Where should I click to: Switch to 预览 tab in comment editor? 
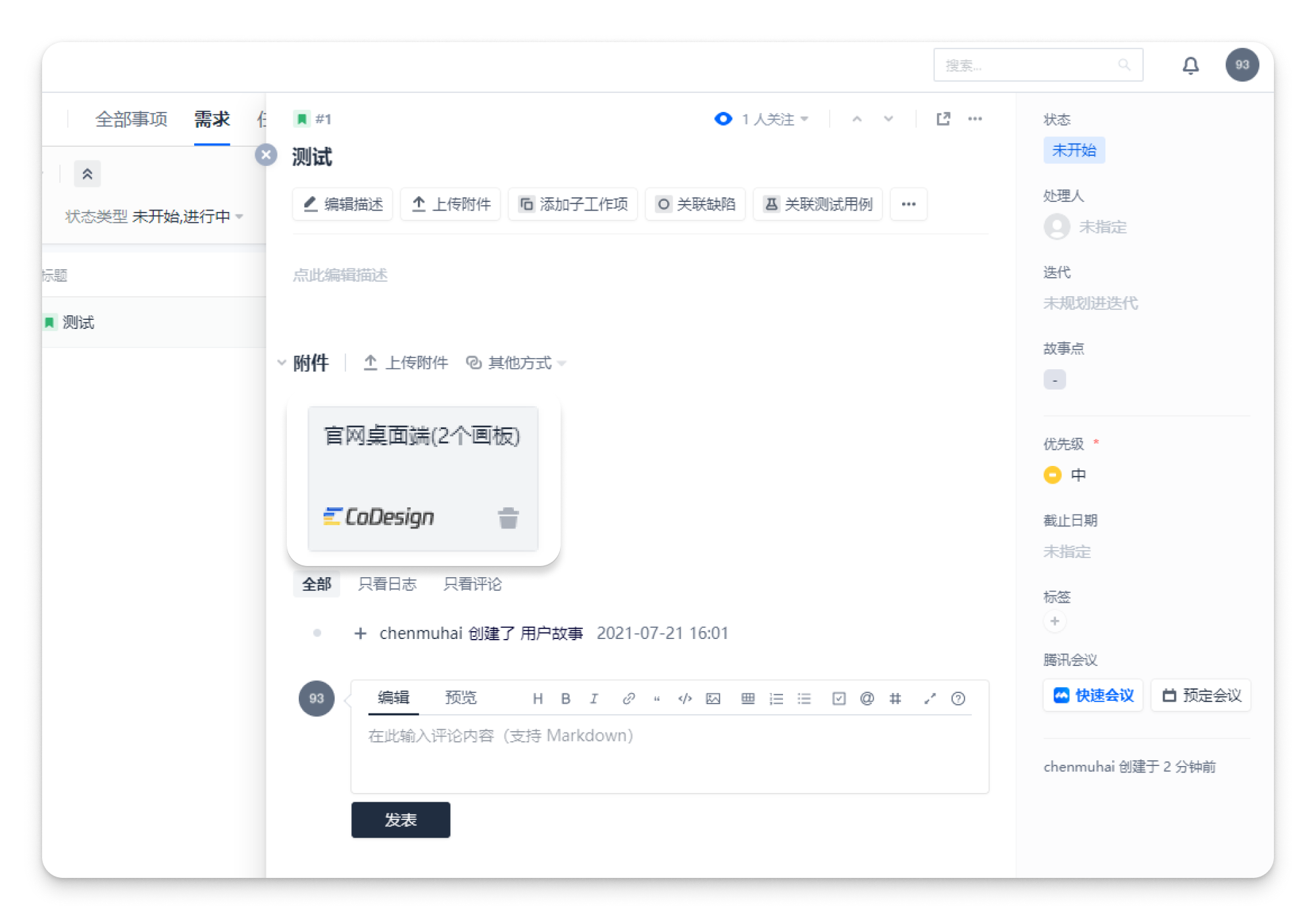coord(460,697)
